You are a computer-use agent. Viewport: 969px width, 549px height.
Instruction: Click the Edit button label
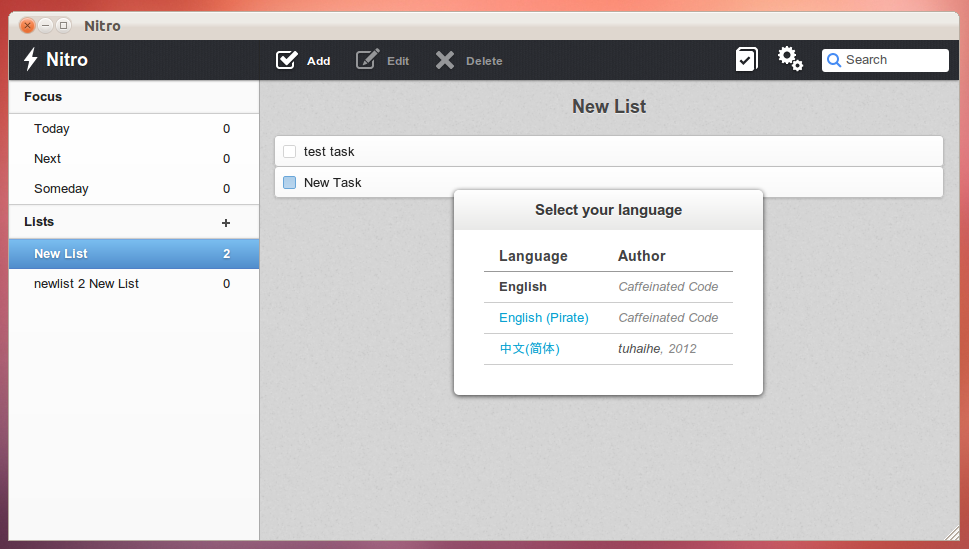(398, 61)
